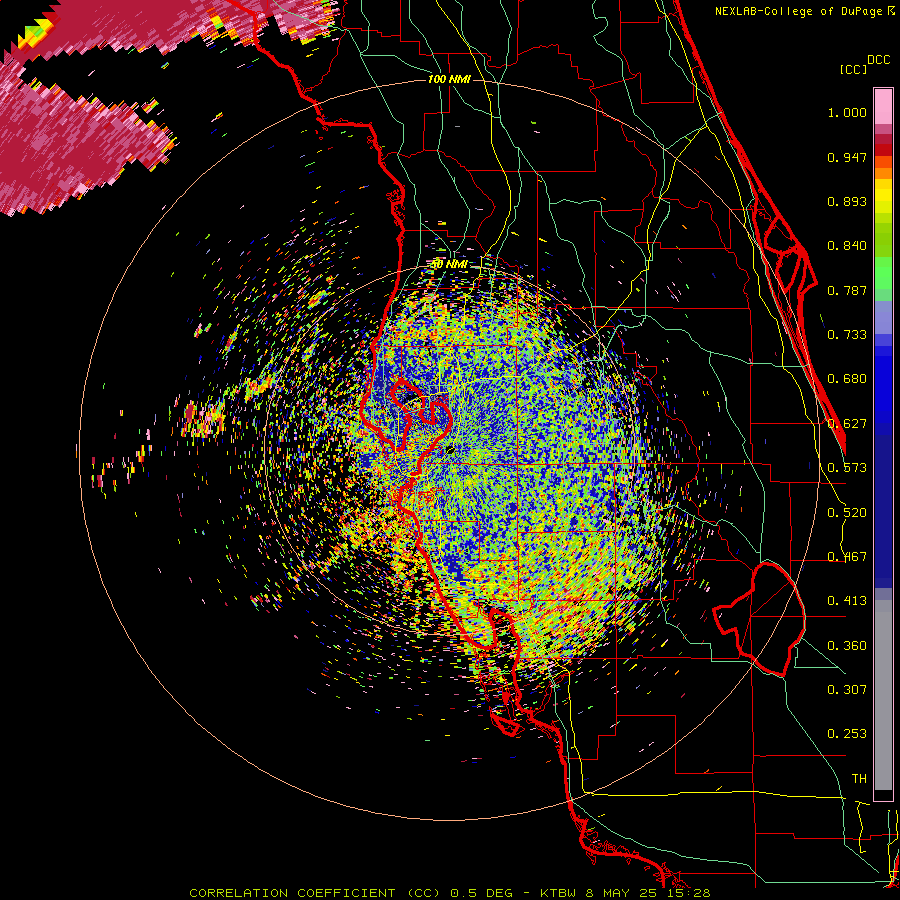Pick the yellow color bar segment
The width and height of the screenshot is (900, 900).
tap(883, 197)
